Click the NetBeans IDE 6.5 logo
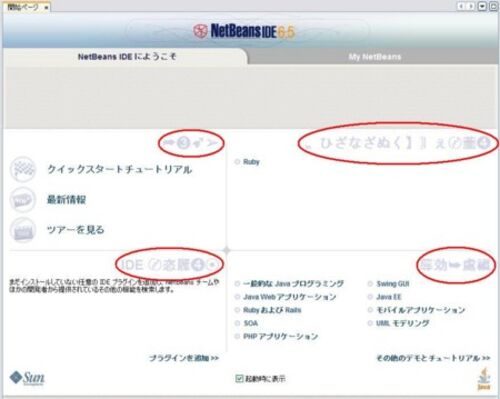500x399 pixels. [x=244, y=31]
